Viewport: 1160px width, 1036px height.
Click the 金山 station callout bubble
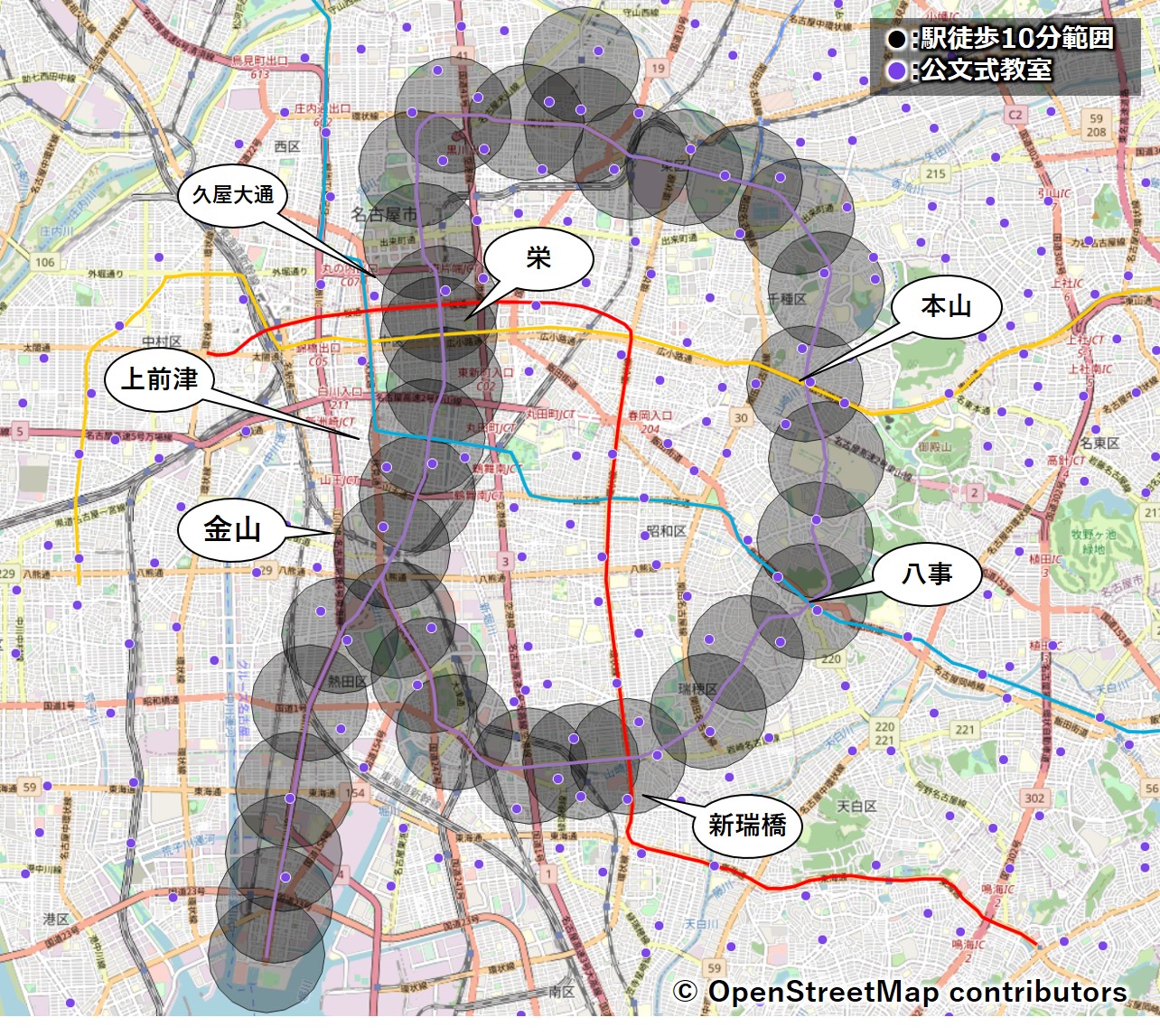pos(232,529)
